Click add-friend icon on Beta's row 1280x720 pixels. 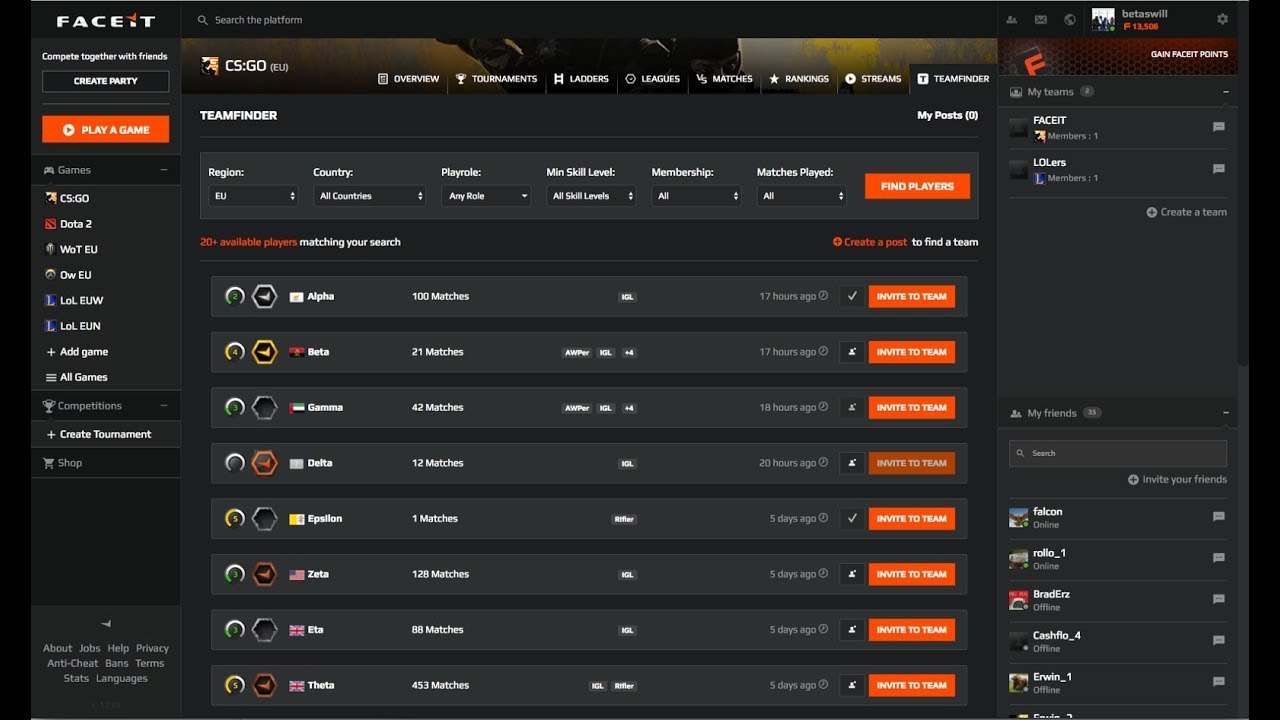point(851,352)
